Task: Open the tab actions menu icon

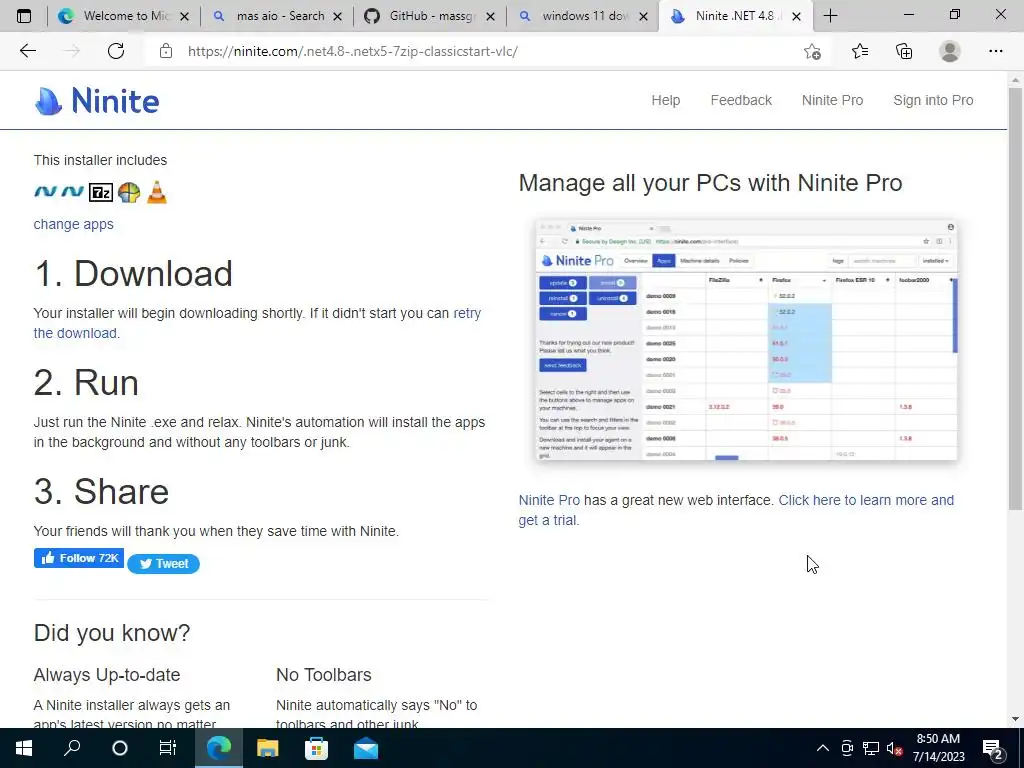Action: pos(24,16)
